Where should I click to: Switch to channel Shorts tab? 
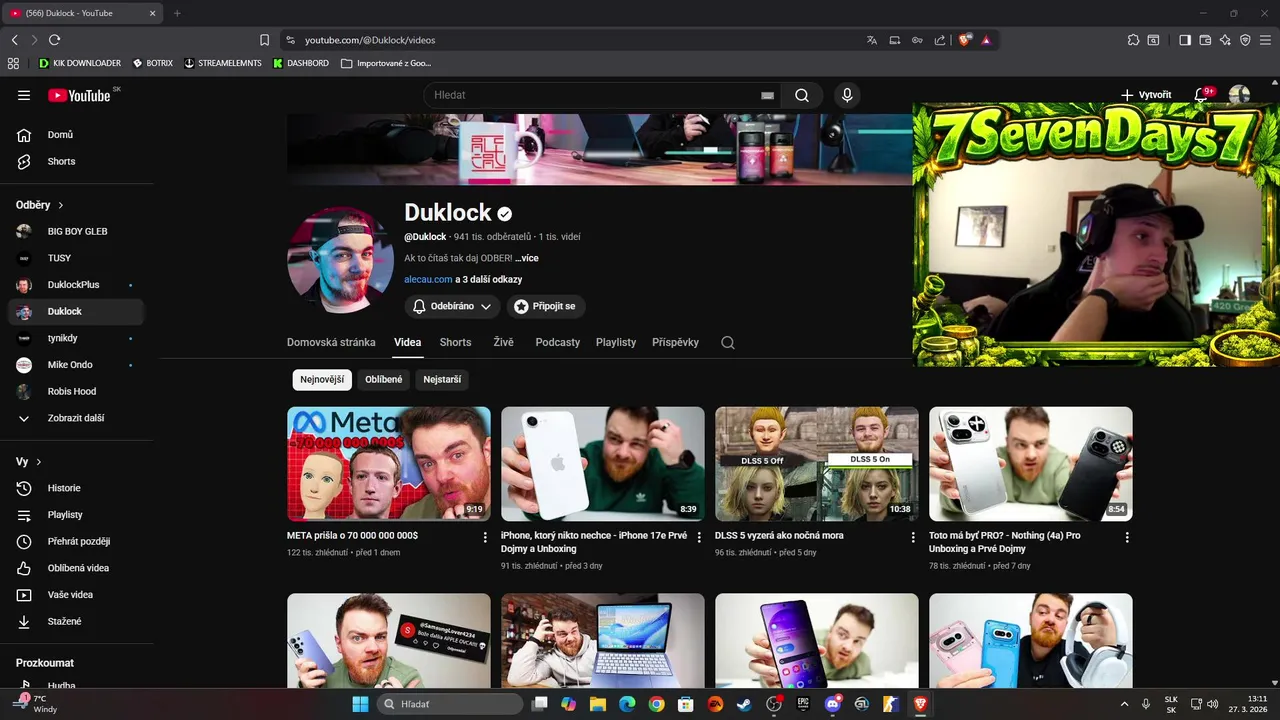tap(455, 342)
